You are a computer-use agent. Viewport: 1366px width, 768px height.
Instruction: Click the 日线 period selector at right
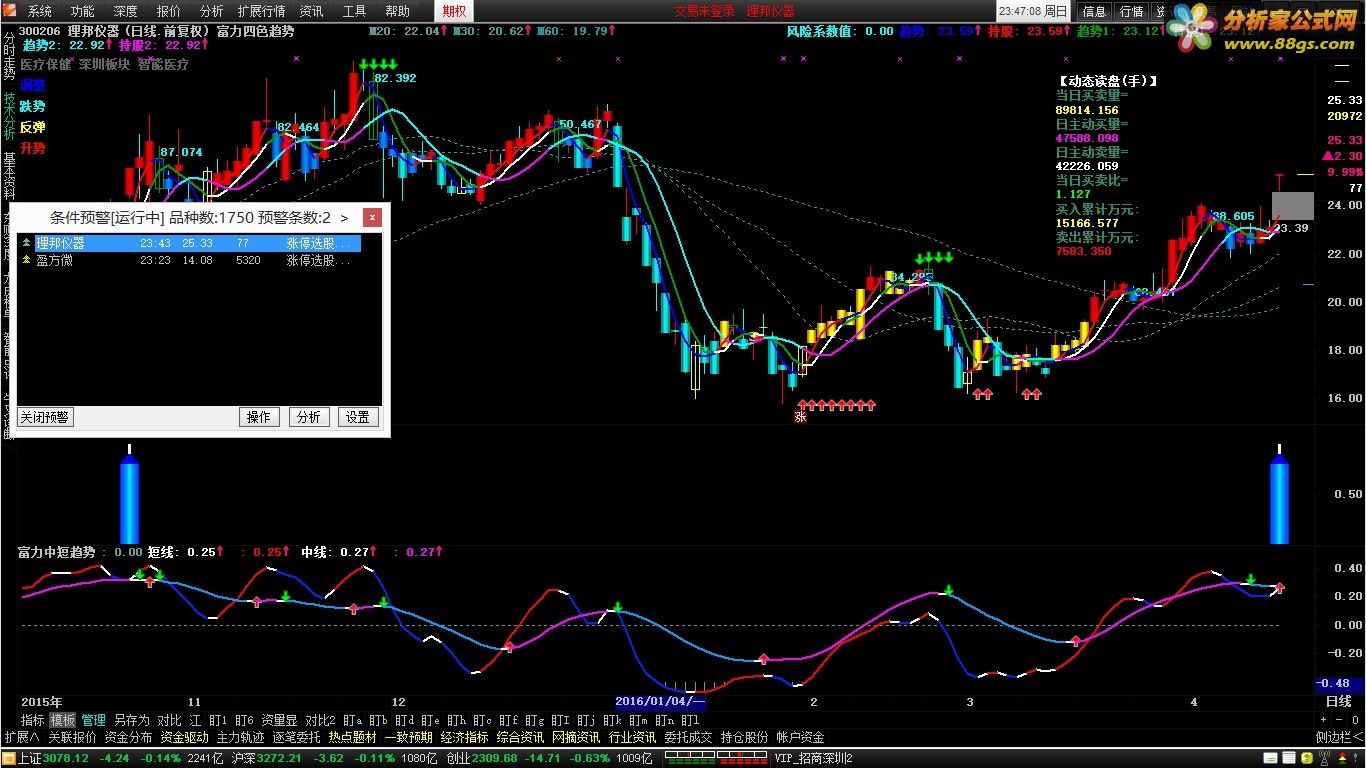coord(1338,702)
